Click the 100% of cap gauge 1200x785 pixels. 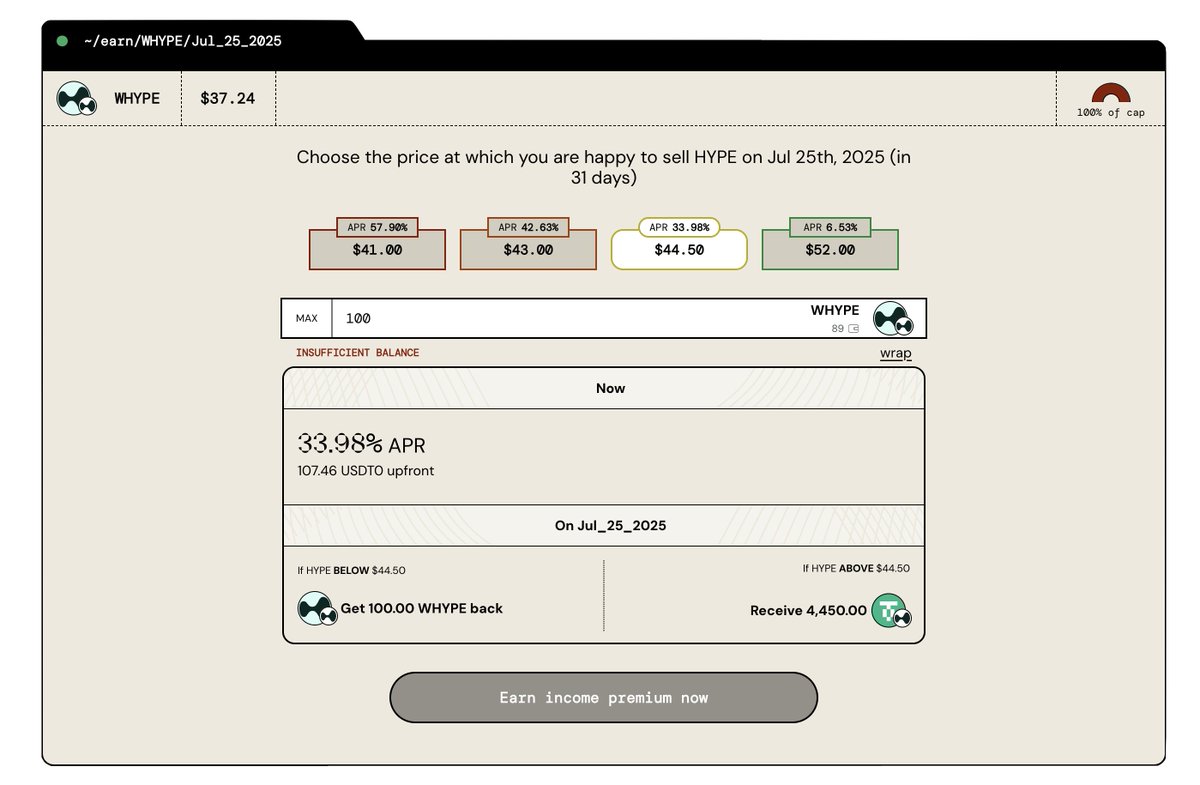[x=1111, y=99]
